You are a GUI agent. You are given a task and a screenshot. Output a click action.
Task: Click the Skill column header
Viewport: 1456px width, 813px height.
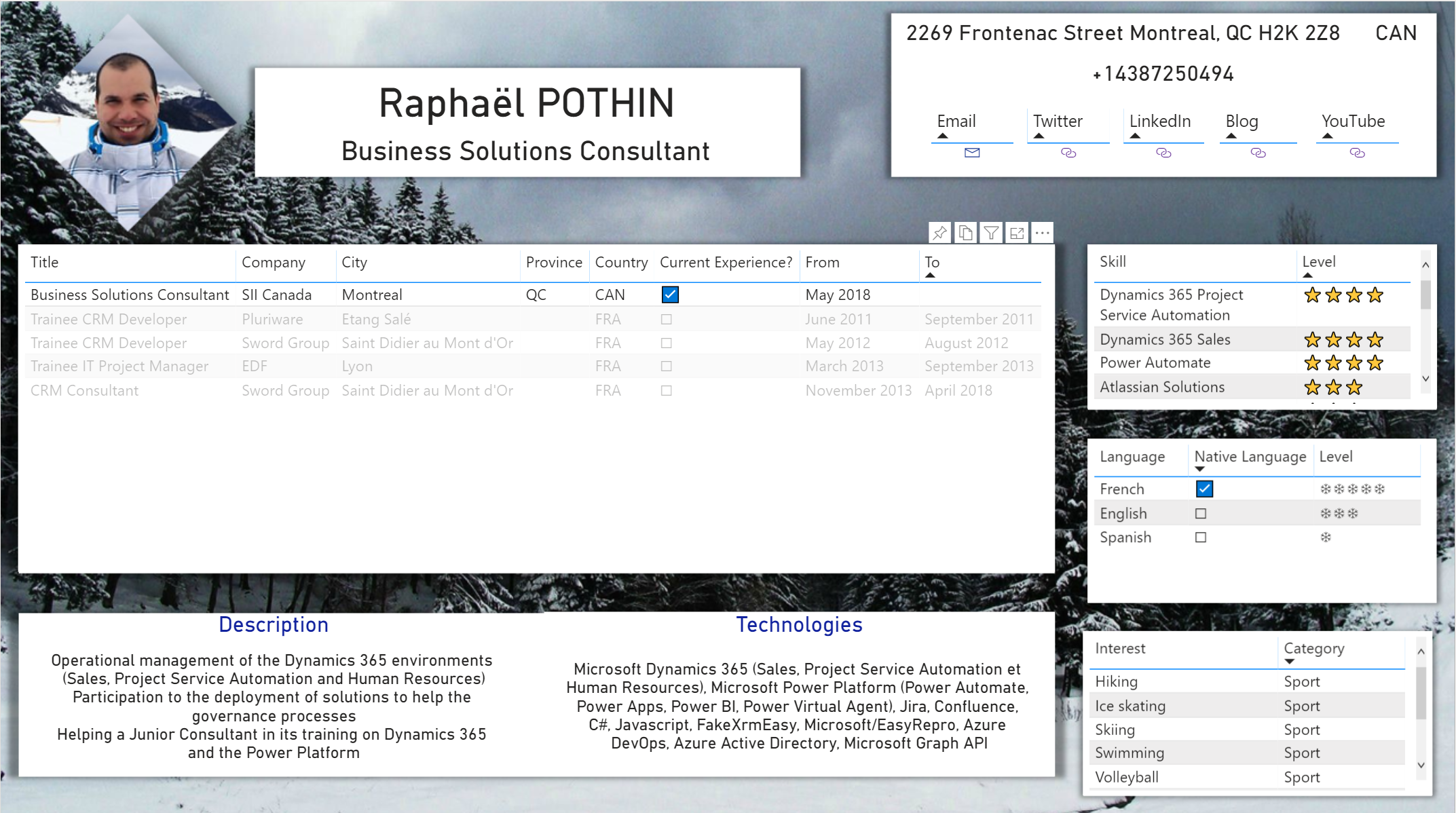coord(1113,262)
